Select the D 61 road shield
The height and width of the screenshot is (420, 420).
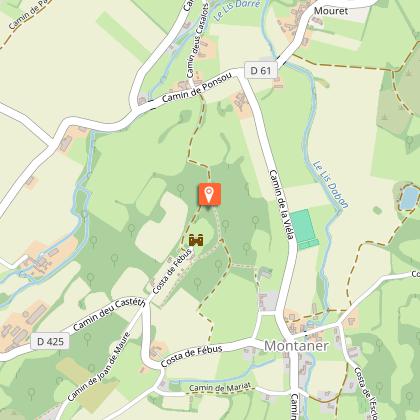(x=261, y=70)
